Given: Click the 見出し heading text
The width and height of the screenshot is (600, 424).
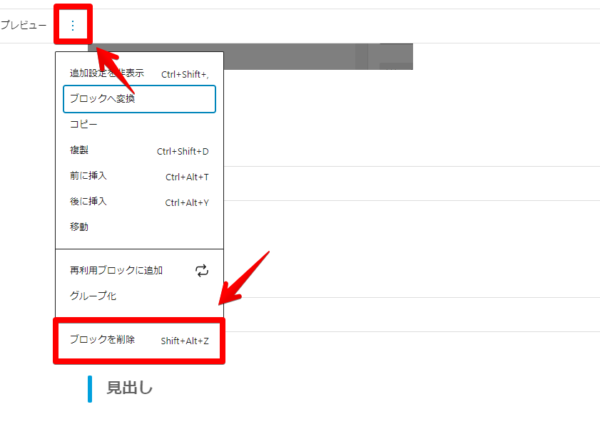Looking at the screenshot, I should 130,388.
